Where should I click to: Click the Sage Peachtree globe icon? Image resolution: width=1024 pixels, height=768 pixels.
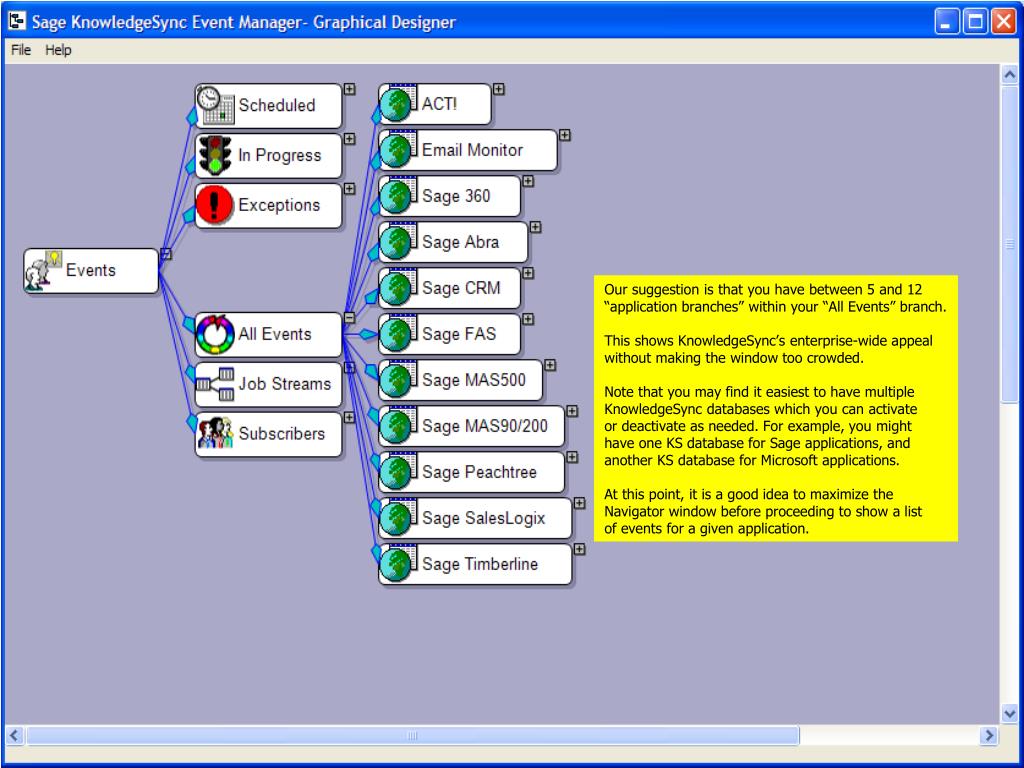pyautogui.click(x=398, y=472)
